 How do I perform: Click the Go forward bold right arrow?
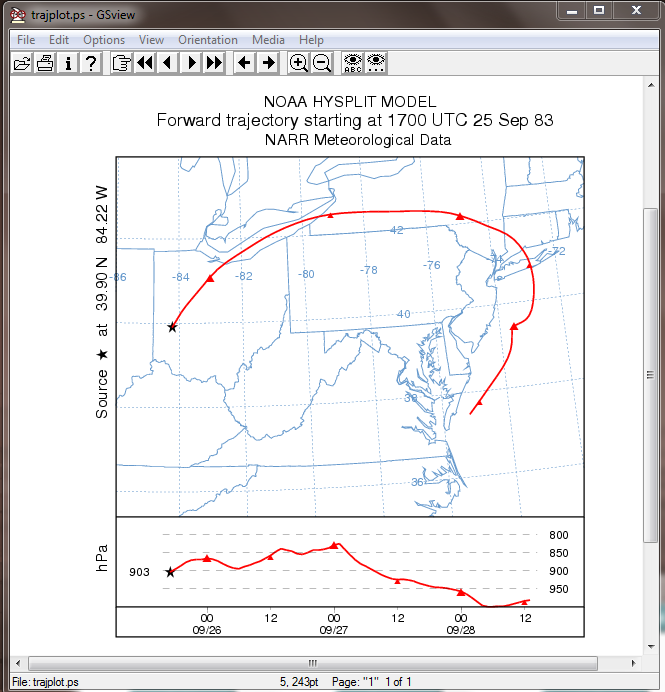pos(268,63)
